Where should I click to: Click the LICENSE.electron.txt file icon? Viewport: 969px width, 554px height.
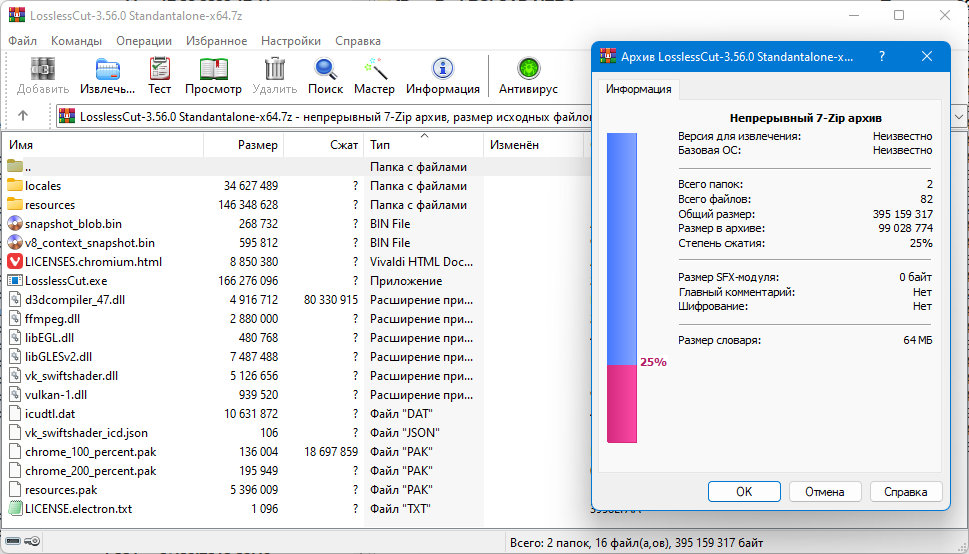[15, 509]
